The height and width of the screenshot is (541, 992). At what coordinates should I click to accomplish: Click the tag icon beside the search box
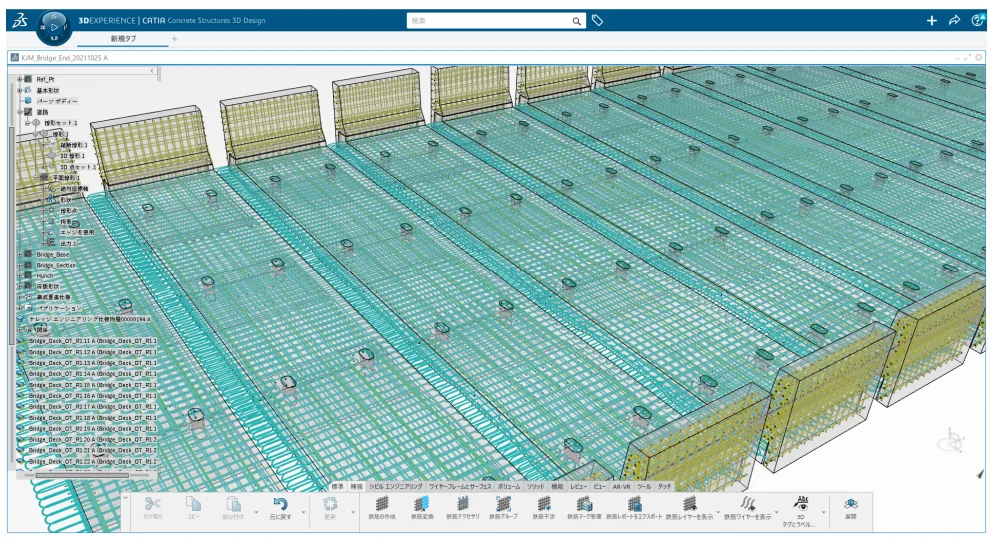coord(597,20)
